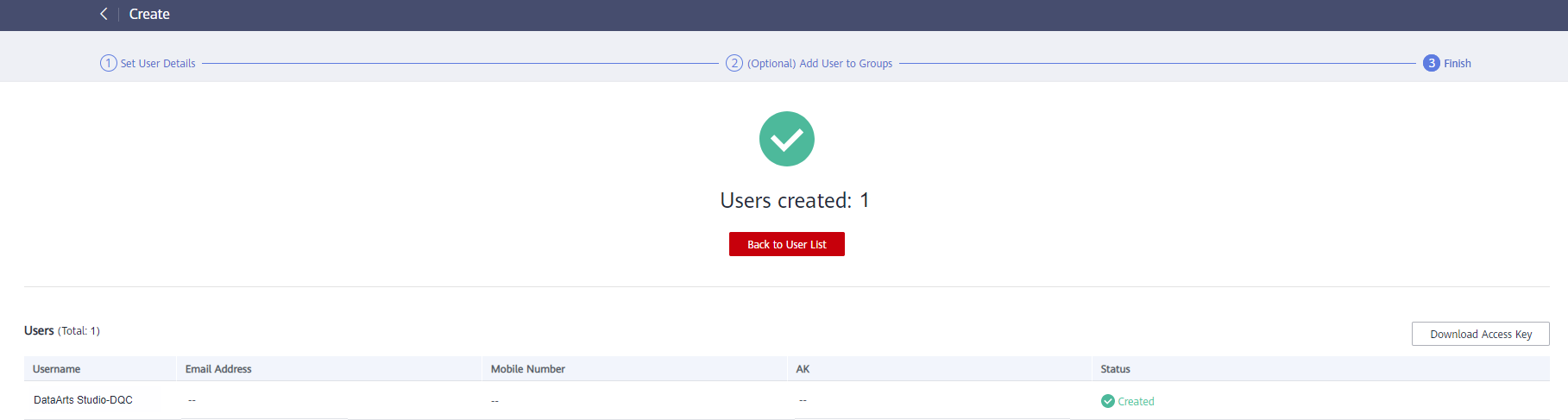Click the empty Email Address cell dashes
Screen dimensions: 1568x420
(x=192, y=401)
